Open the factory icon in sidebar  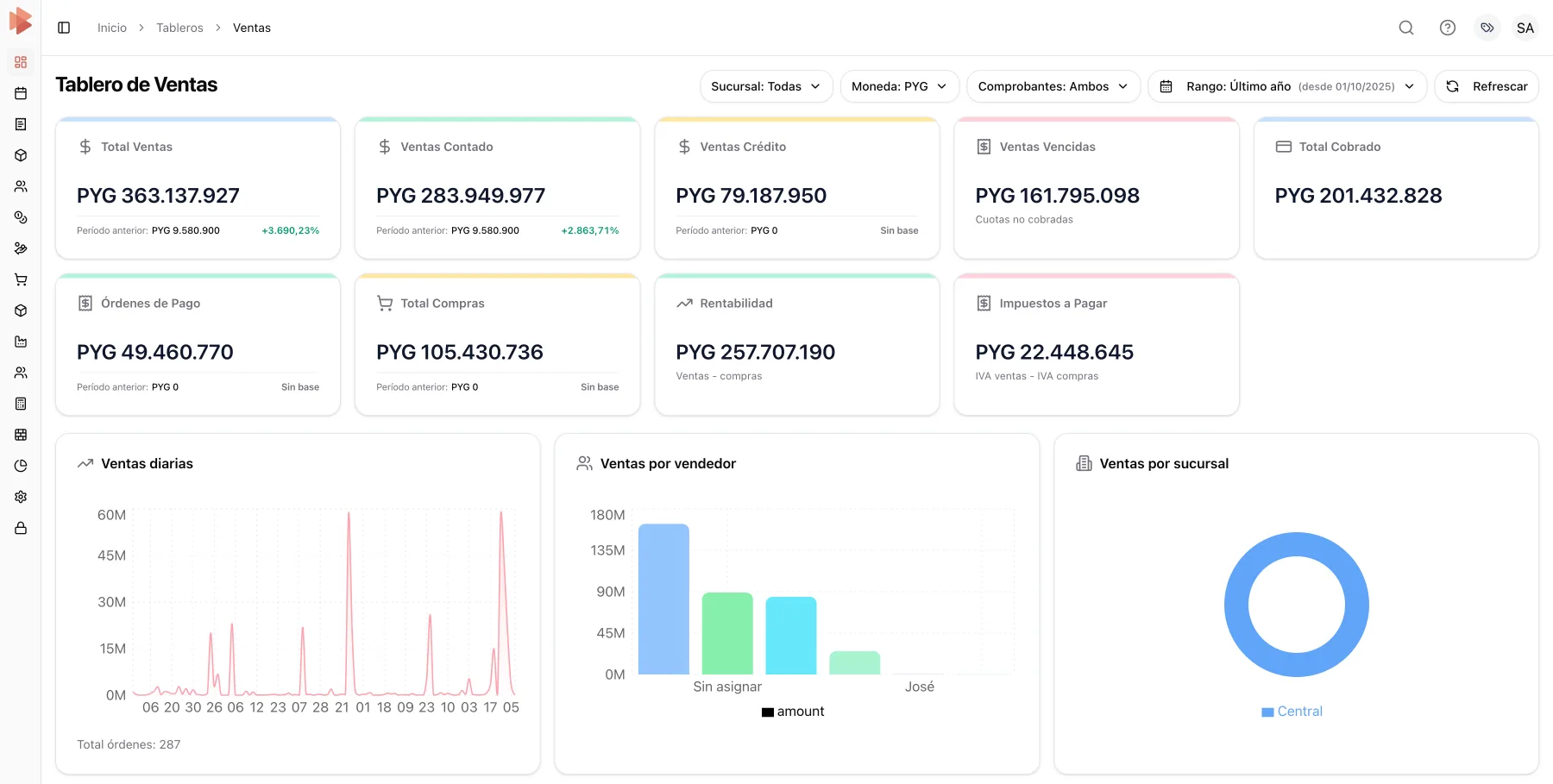pyautogui.click(x=21, y=342)
